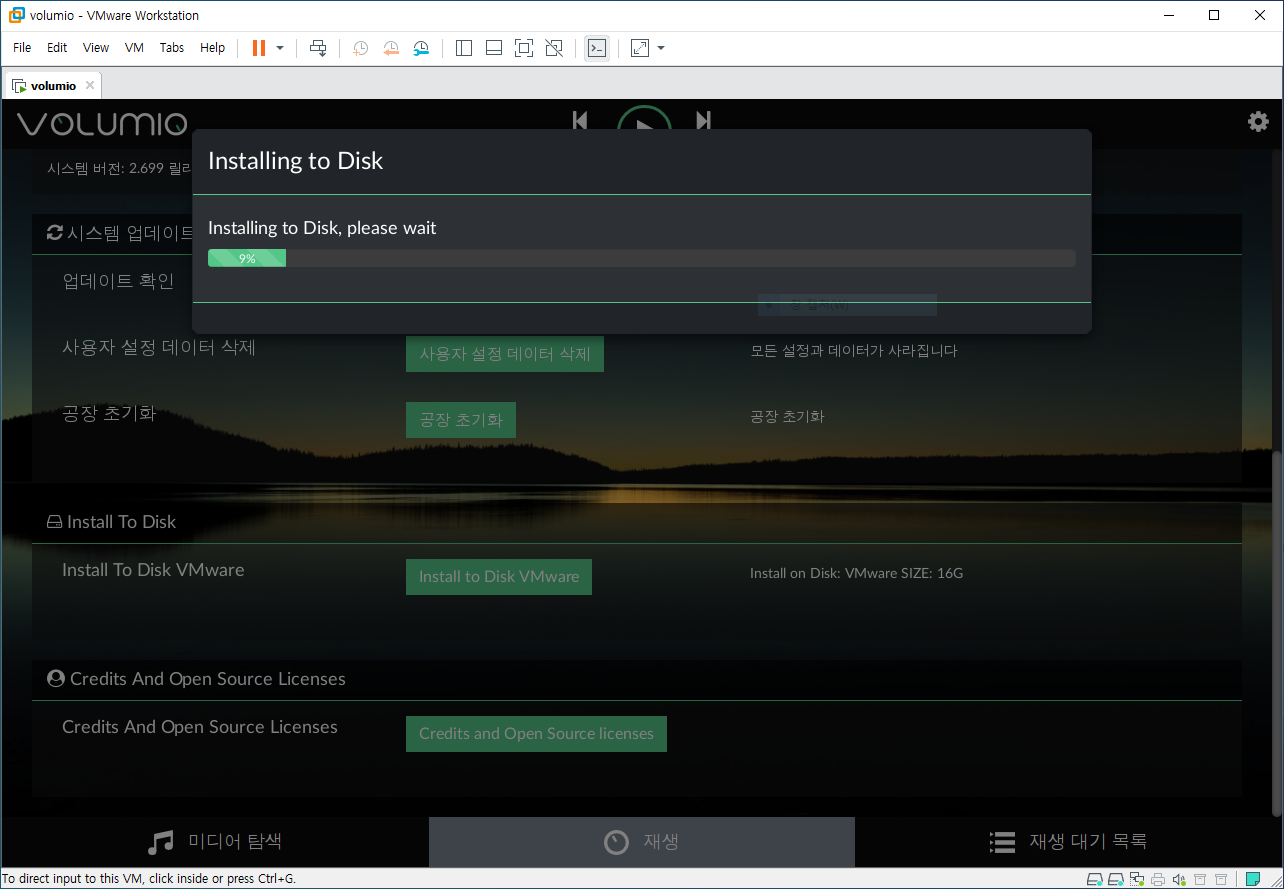Image resolution: width=1284 pixels, height=889 pixels.
Task: Open the Edit menu
Action: [x=57, y=48]
